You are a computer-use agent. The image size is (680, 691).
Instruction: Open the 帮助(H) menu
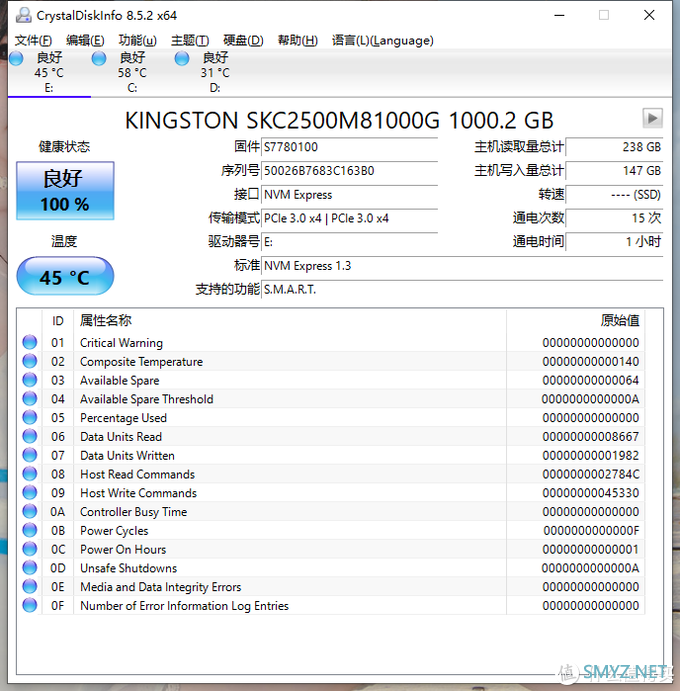click(297, 41)
